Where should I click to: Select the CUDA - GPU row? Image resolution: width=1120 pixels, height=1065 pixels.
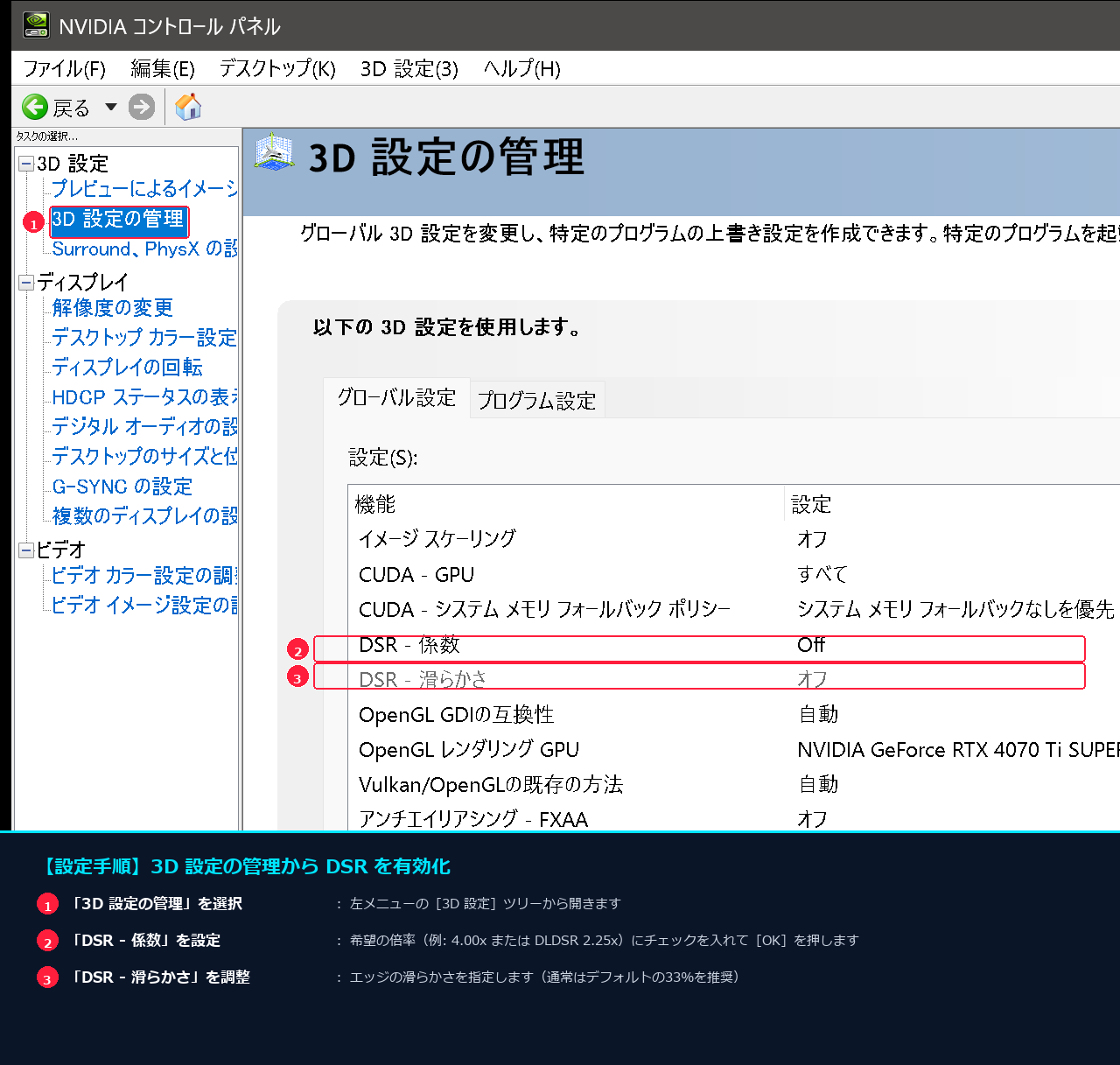pyautogui.click(x=734, y=574)
